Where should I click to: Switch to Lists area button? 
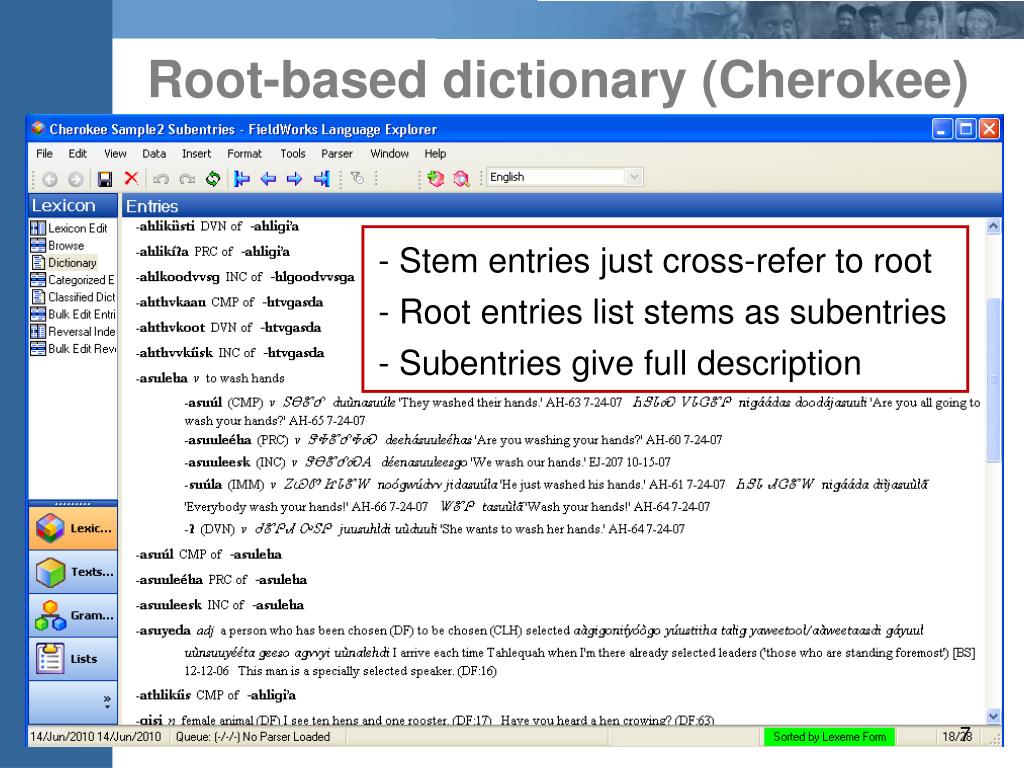pos(73,659)
